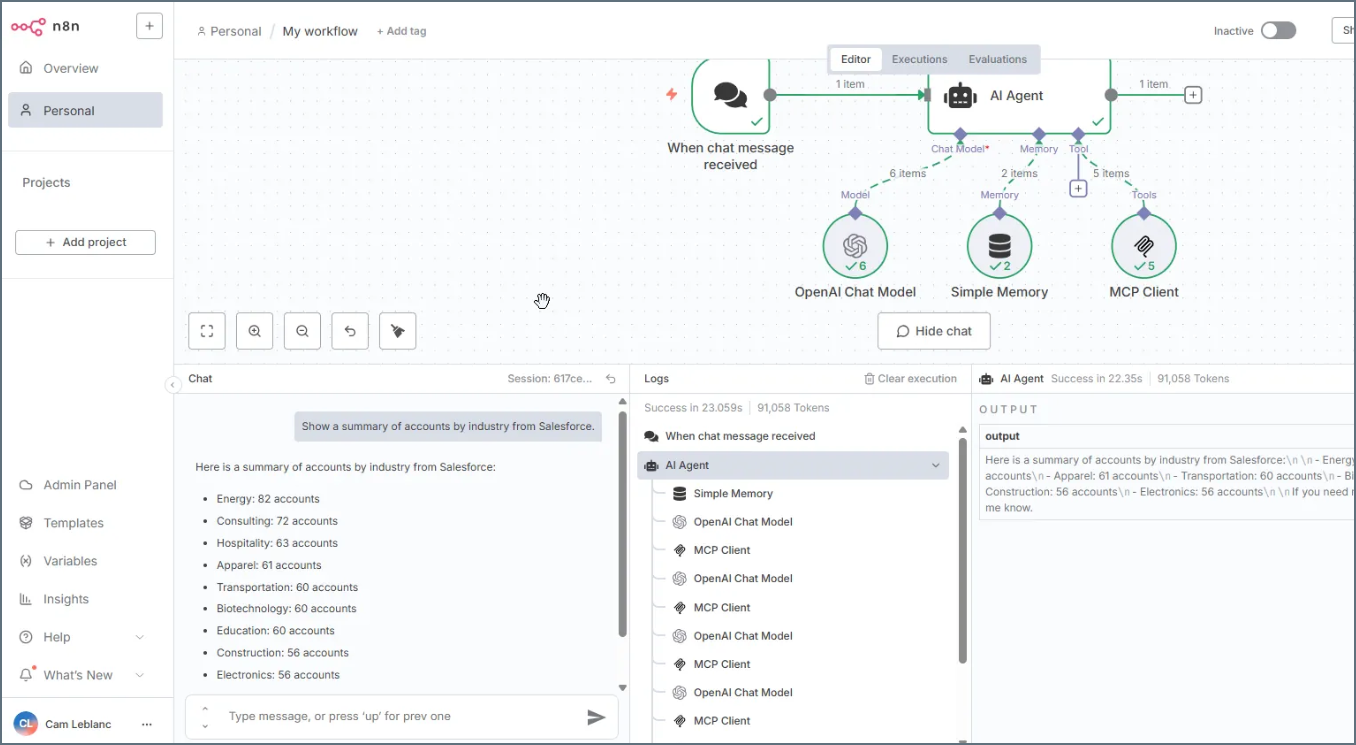Click Add tag

coord(401,31)
